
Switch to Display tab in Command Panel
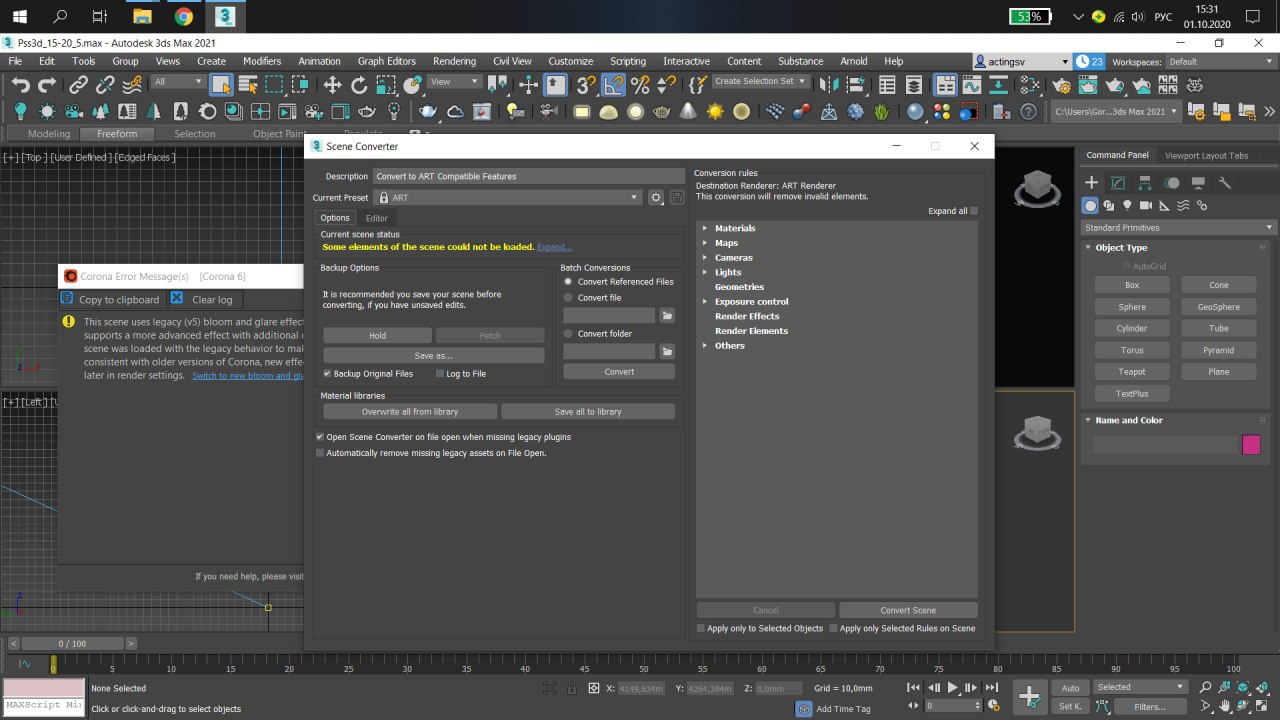click(x=1197, y=183)
